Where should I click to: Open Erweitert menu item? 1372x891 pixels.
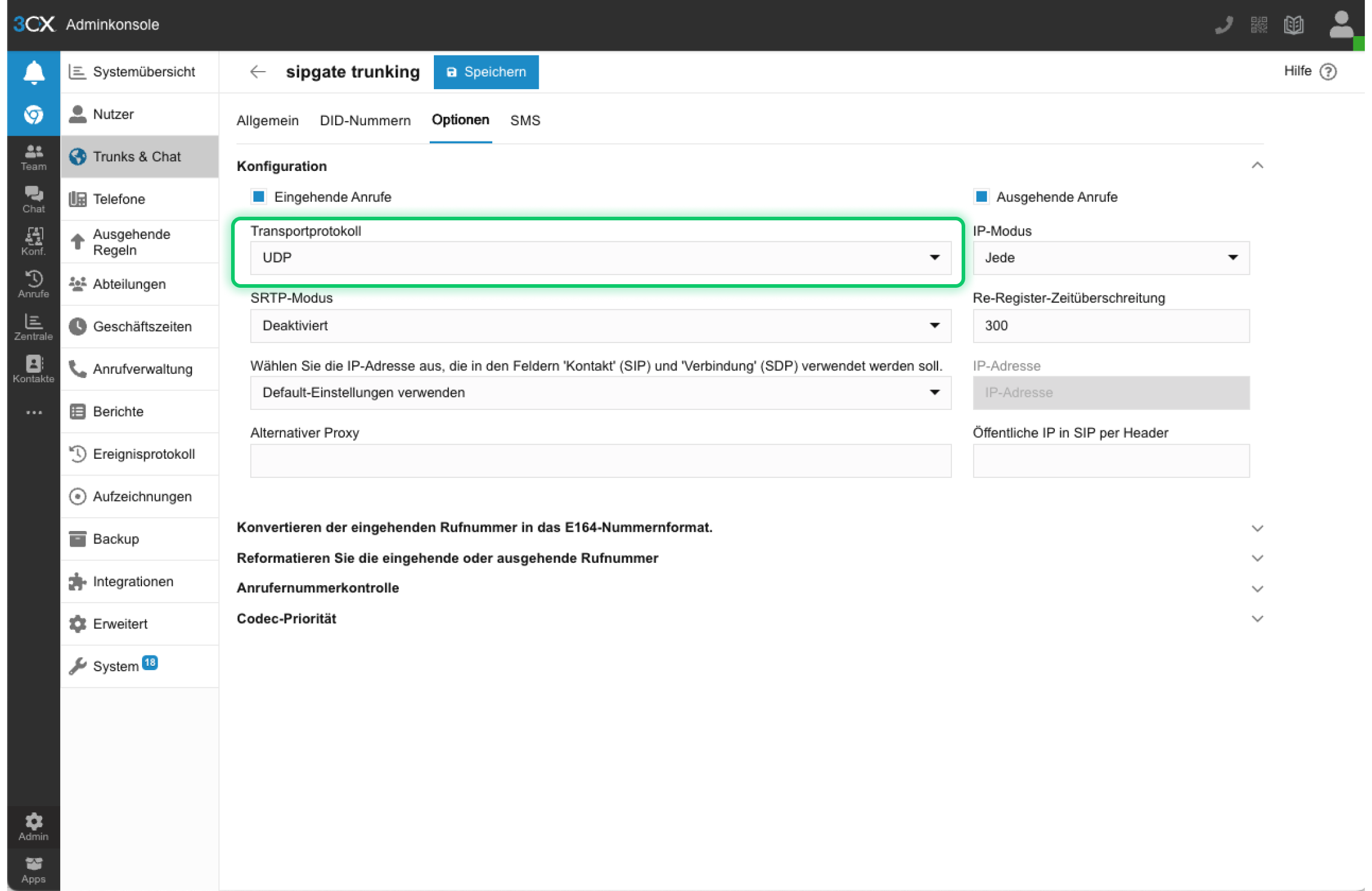140,624
